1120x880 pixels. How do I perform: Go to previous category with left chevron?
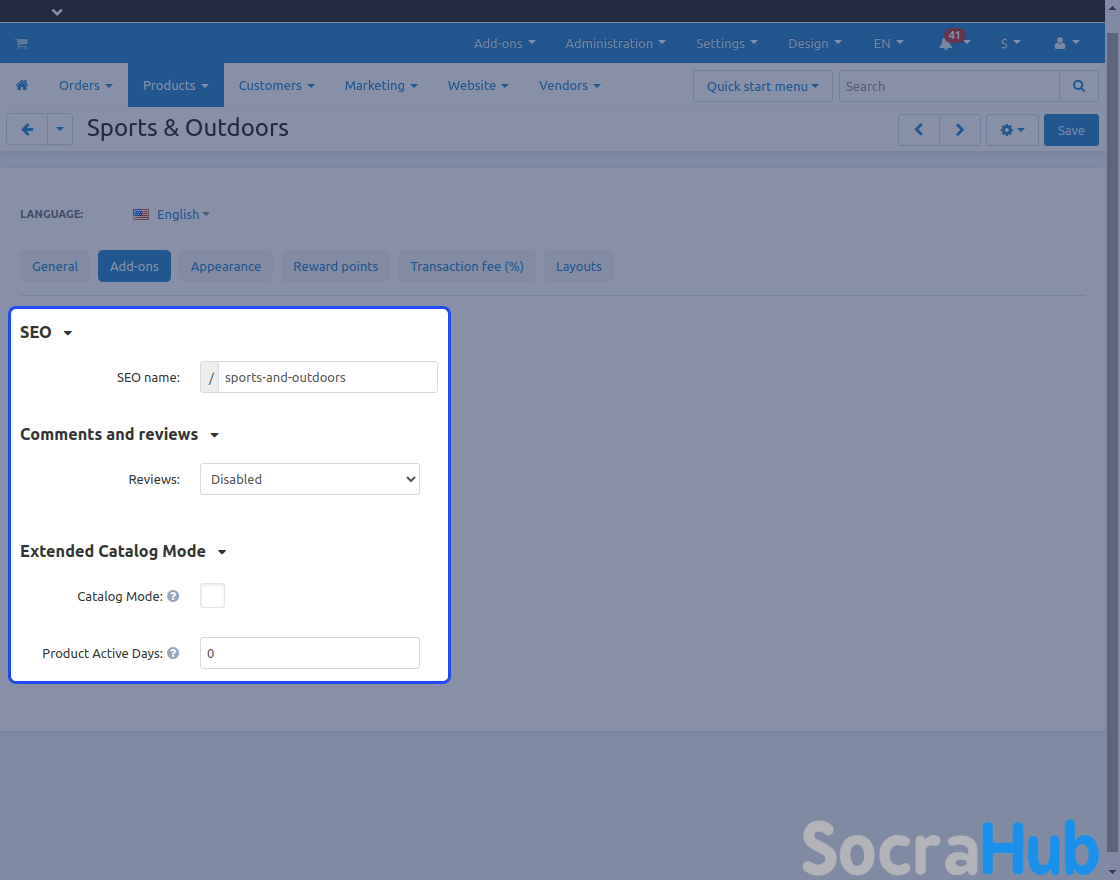(x=919, y=130)
